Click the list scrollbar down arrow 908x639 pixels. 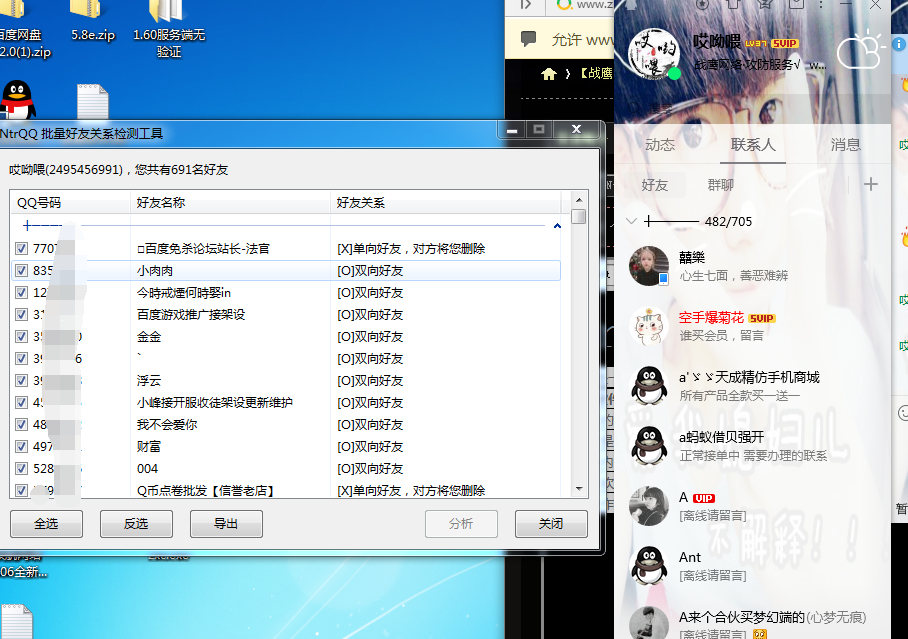pyautogui.click(x=579, y=490)
